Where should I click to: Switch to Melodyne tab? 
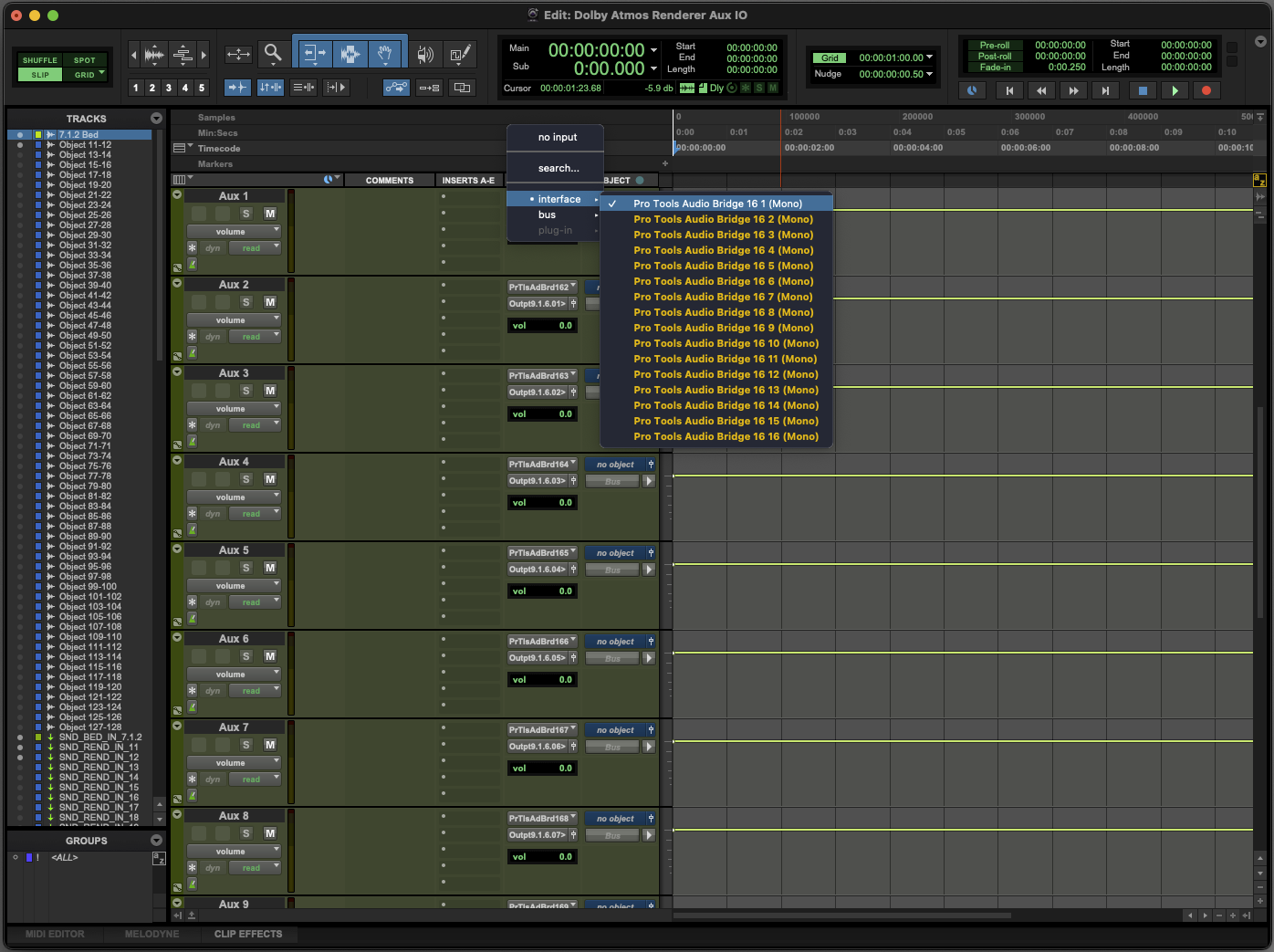click(x=151, y=934)
